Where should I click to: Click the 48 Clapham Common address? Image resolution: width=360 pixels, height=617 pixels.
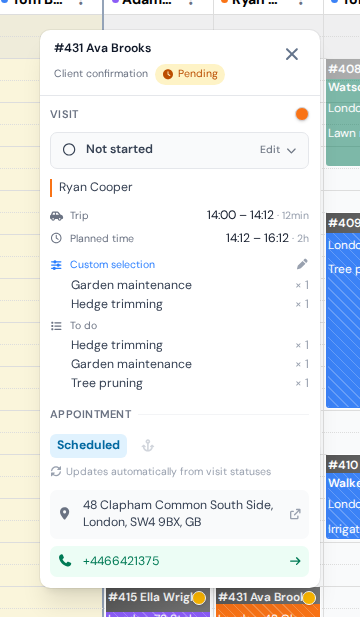(178, 514)
